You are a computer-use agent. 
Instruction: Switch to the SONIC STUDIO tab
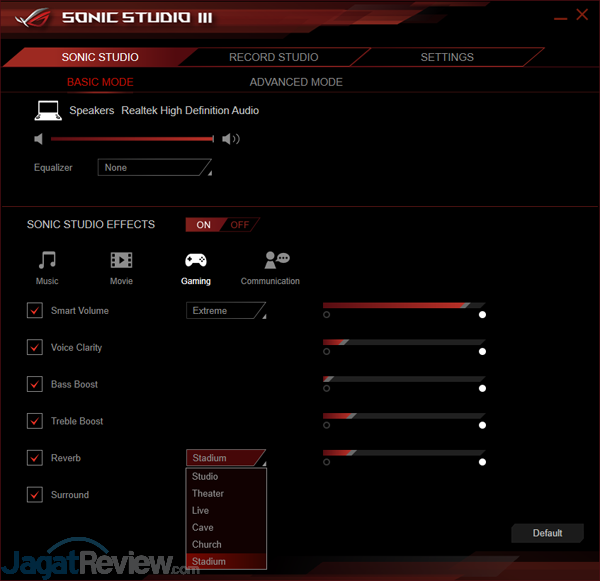coord(100,57)
